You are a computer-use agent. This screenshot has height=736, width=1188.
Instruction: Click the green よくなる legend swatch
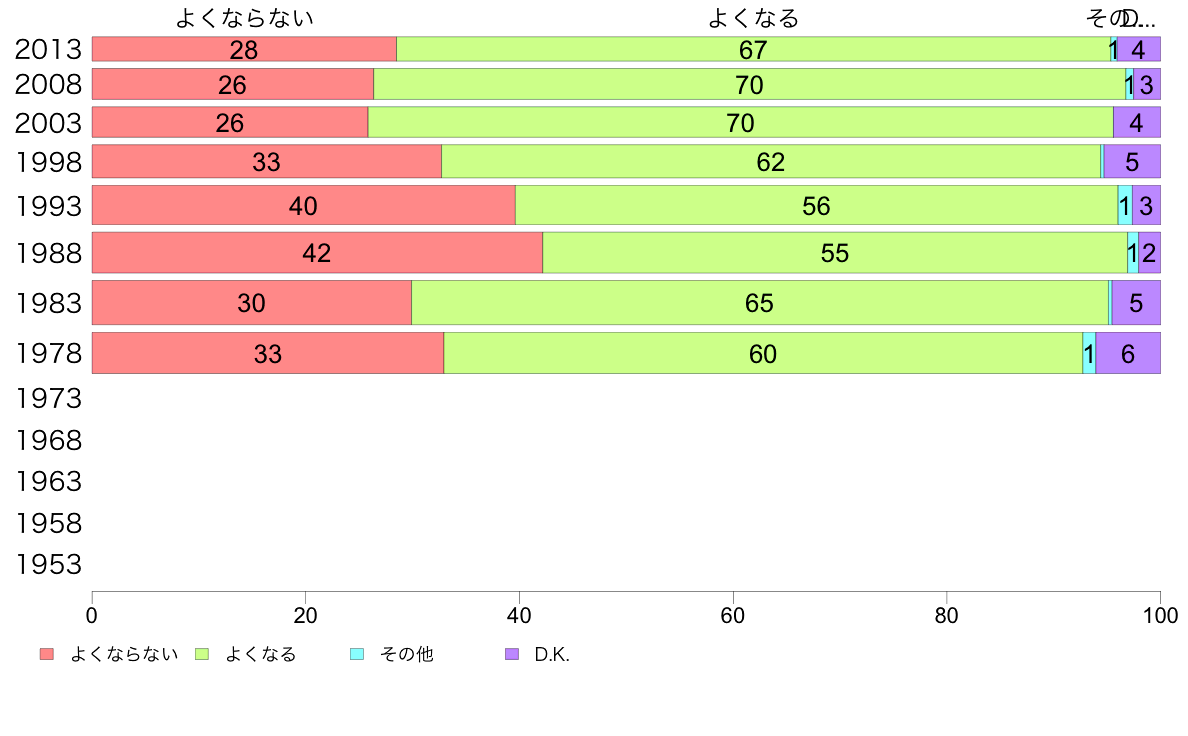[x=202, y=654]
